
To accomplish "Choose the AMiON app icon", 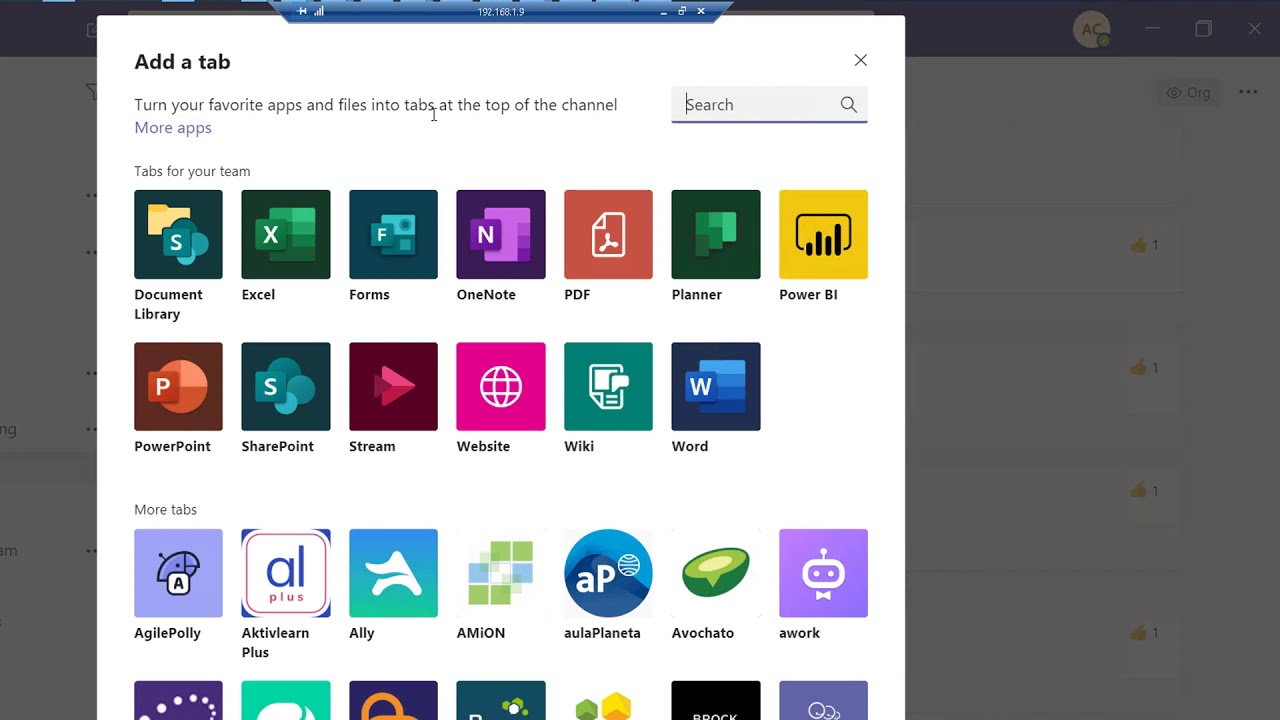I will pyautogui.click(x=500, y=573).
